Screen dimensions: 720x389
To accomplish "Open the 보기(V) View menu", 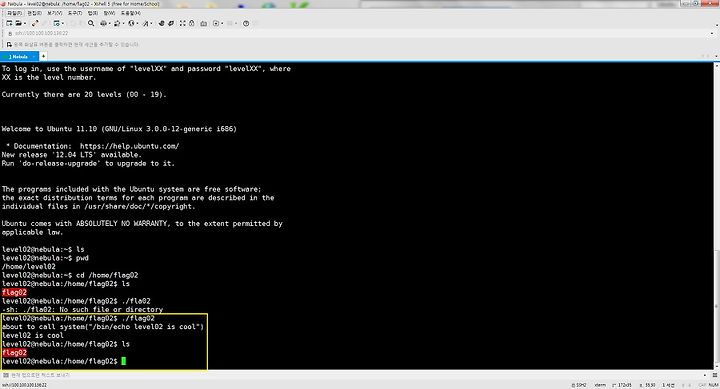I will [54, 13].
